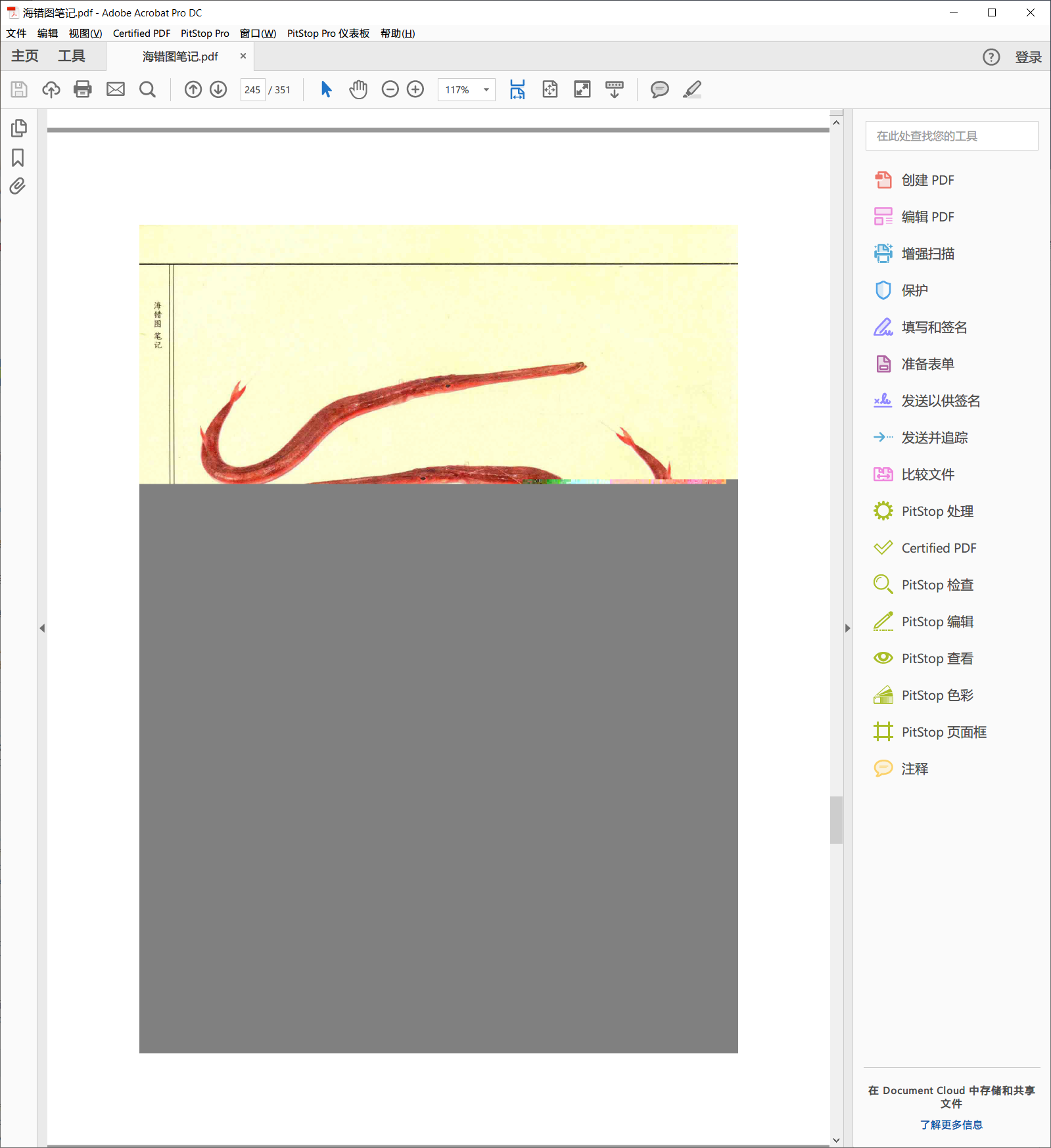This screenshot has width=1051, height=1148.
Task: Click fit width scrolling icon
Action: (518, 89)
